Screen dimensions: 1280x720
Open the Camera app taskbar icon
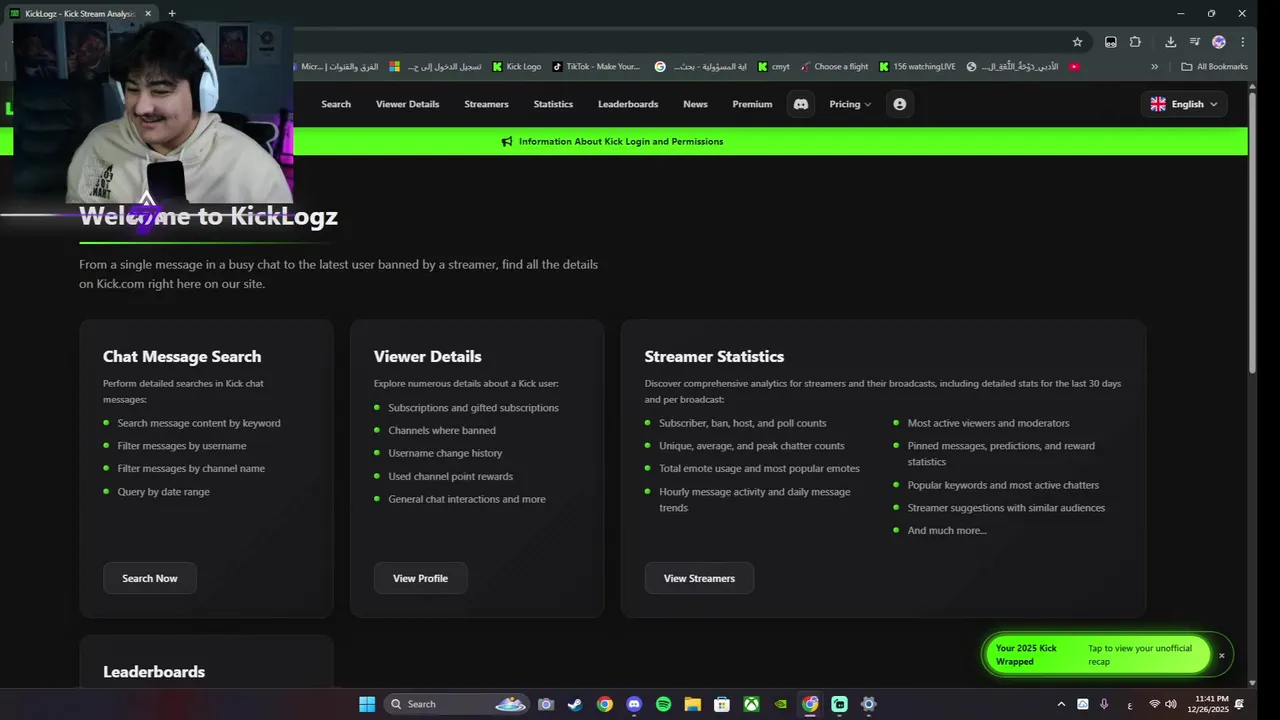point(546,704)
